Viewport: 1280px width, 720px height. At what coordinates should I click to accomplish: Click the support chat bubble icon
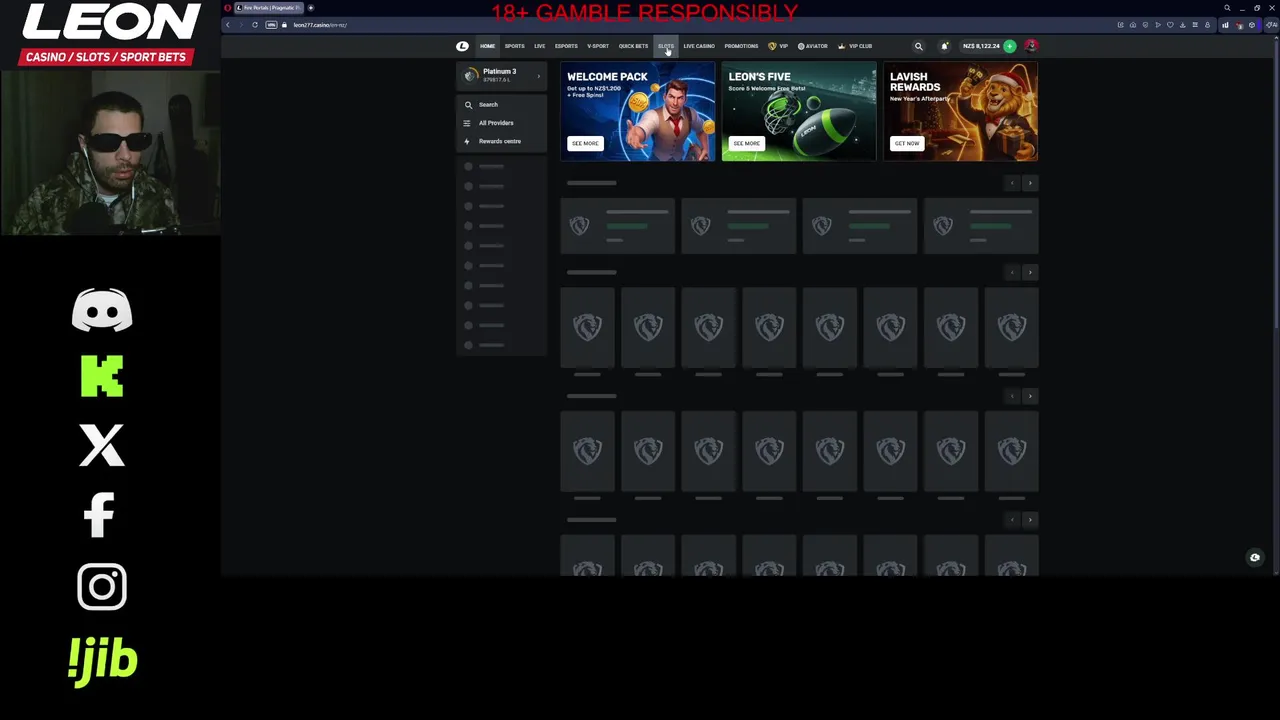[x=1254, y=558]
